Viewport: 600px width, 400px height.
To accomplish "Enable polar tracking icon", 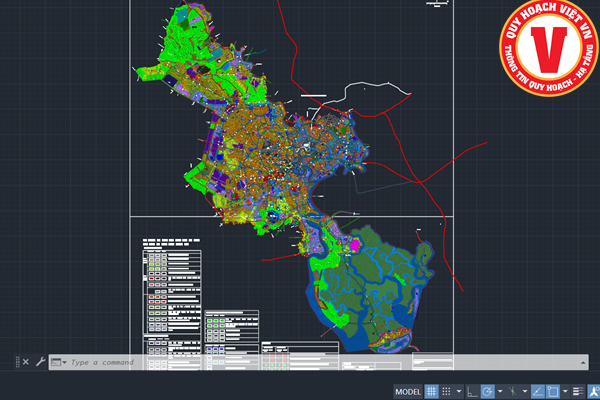I will pos(487,391).
